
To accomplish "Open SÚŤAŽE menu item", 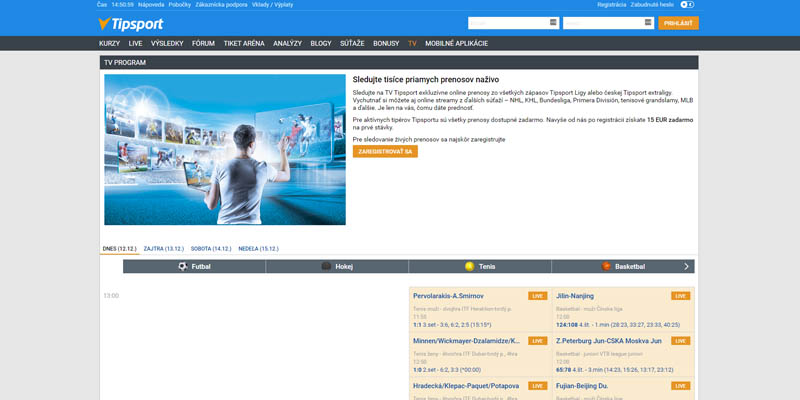I will (x=352, y=43).
